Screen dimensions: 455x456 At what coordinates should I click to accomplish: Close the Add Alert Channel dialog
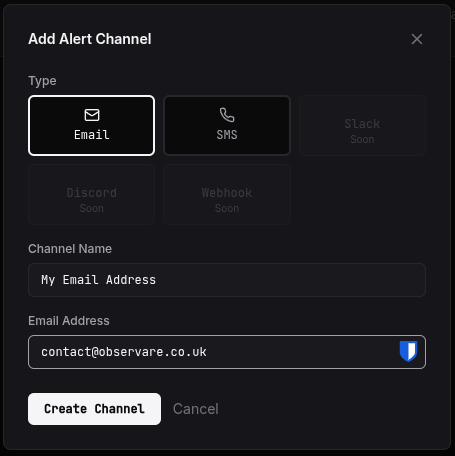pos(417,39)
